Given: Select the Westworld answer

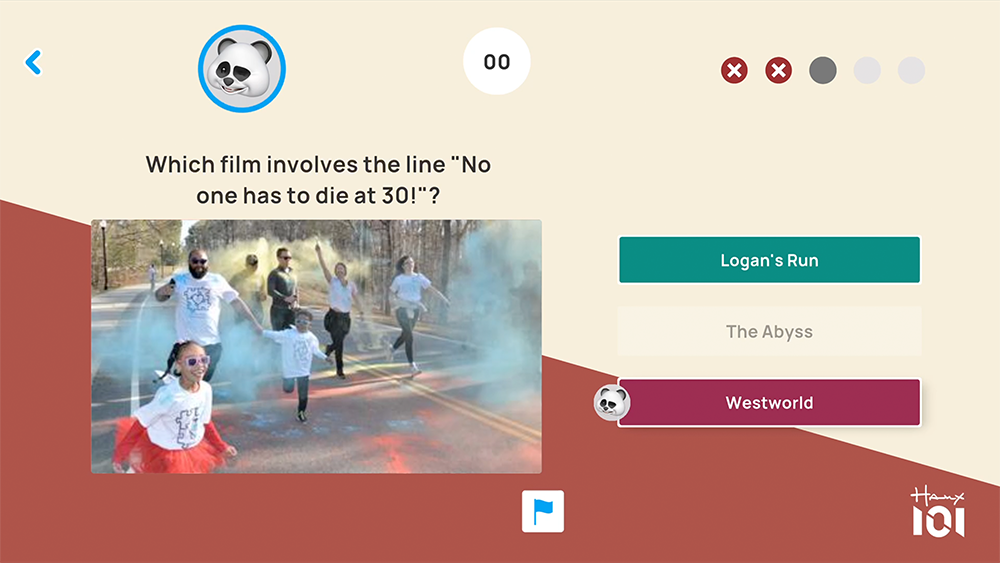Looking at the screenshot, I should pyautogui.click(x=769, y=402).
